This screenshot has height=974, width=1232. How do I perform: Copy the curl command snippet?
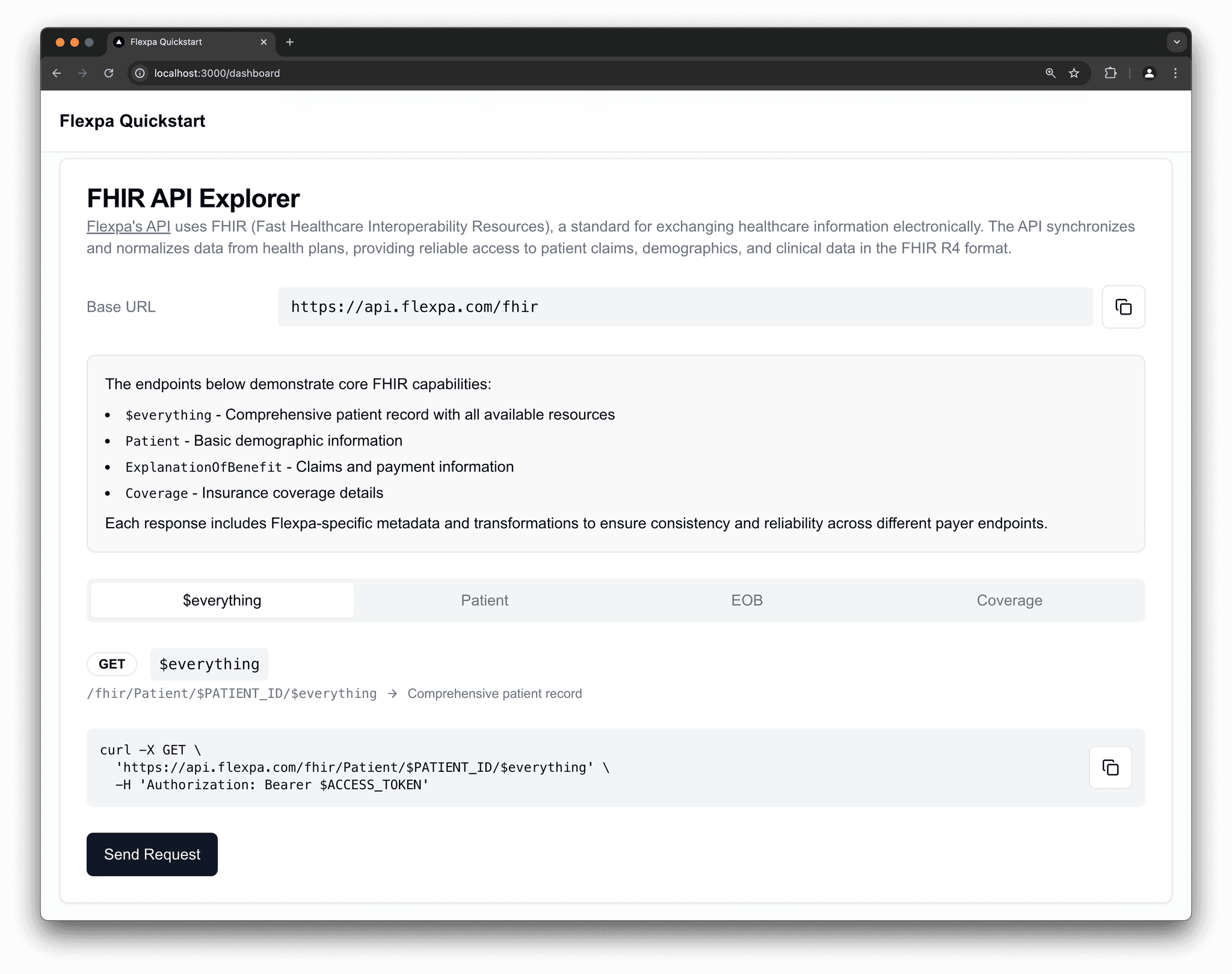[1110, 768]
